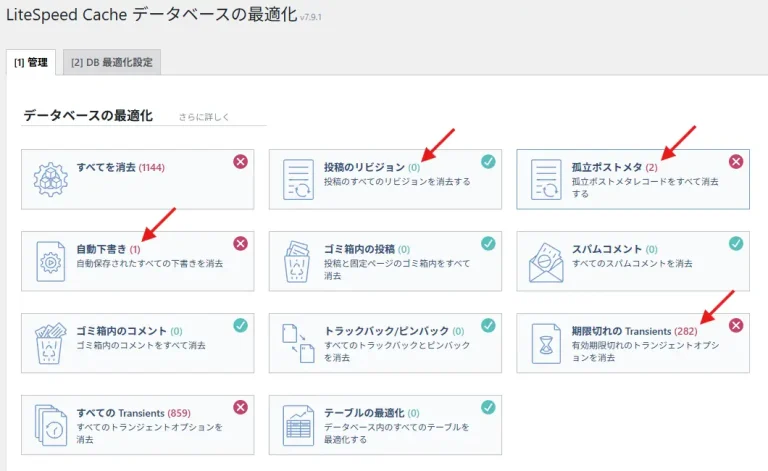Click the gear page icon for 自動下書き
Image resolution: width=768 pixels, height=471 pixels.
click(x=50, y=261)
